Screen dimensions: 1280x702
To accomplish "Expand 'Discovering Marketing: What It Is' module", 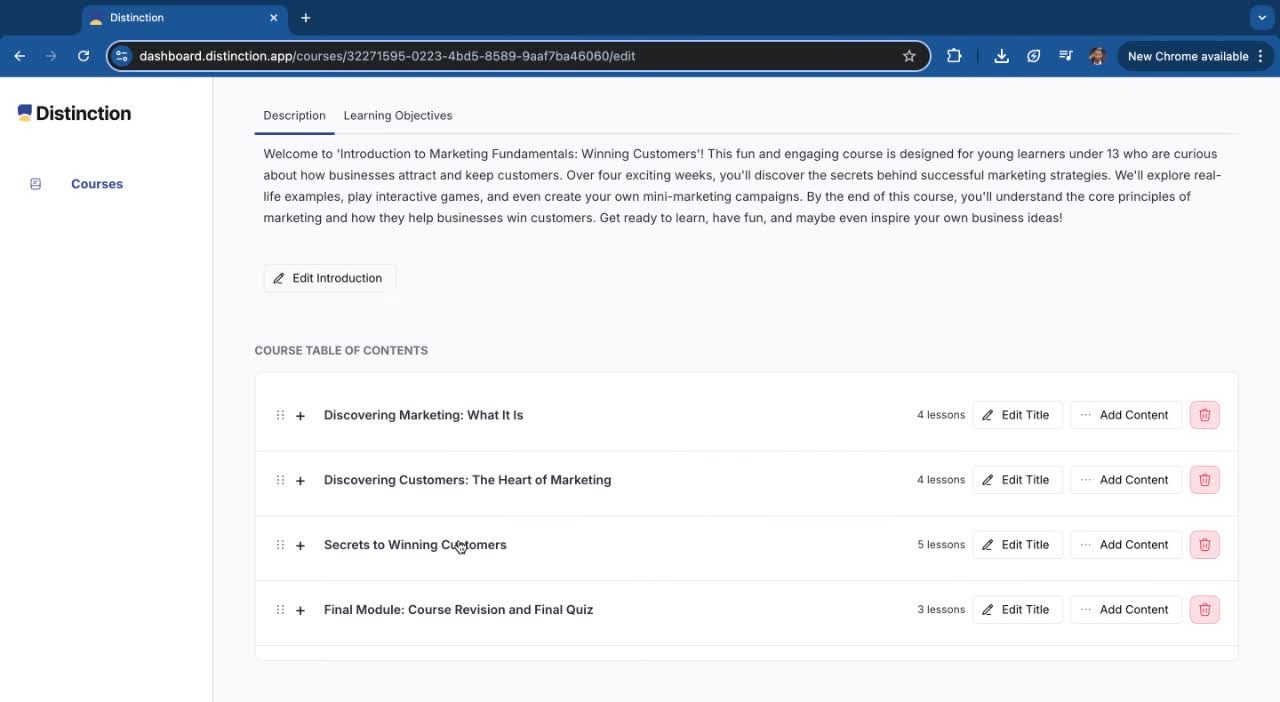I will (300, 416).
